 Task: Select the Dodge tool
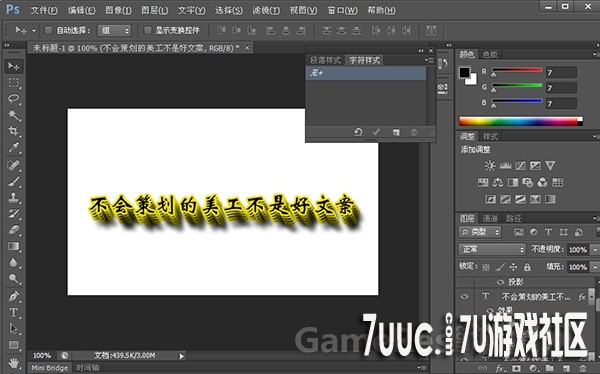click(14, 278)
